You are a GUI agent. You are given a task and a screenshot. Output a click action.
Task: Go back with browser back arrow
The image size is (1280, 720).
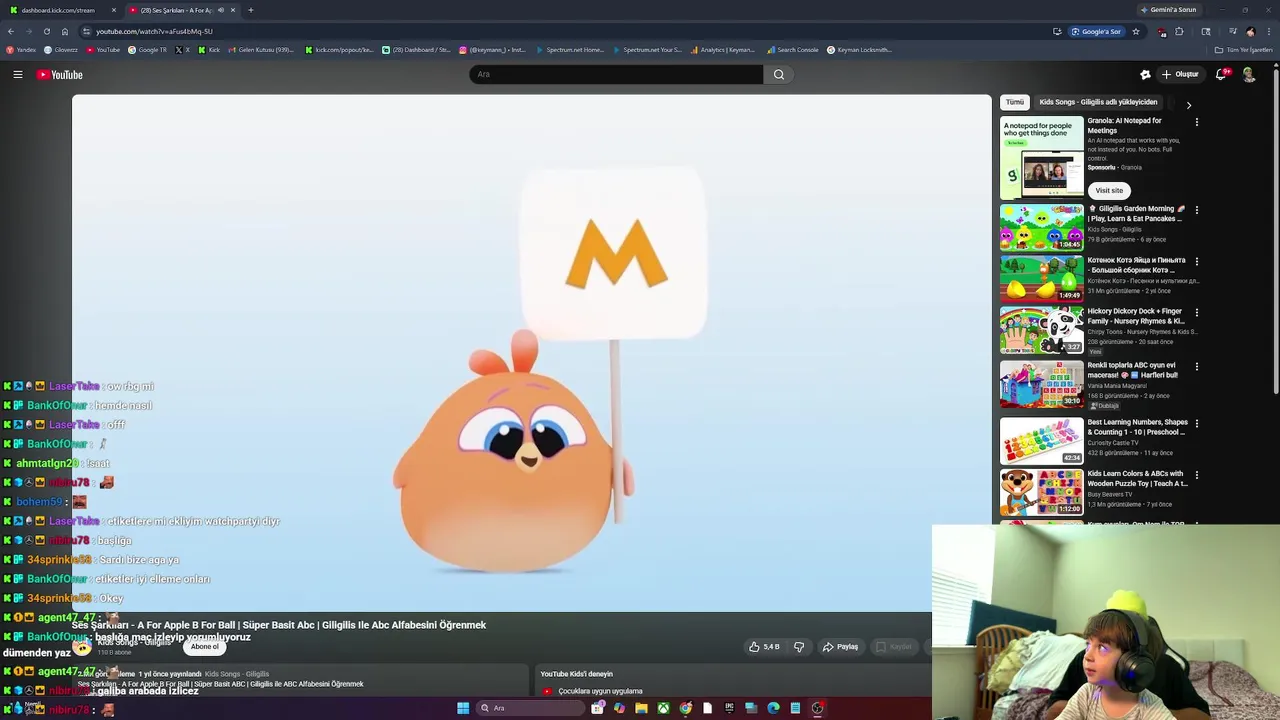pyautogui.click(x=11, y=31)
